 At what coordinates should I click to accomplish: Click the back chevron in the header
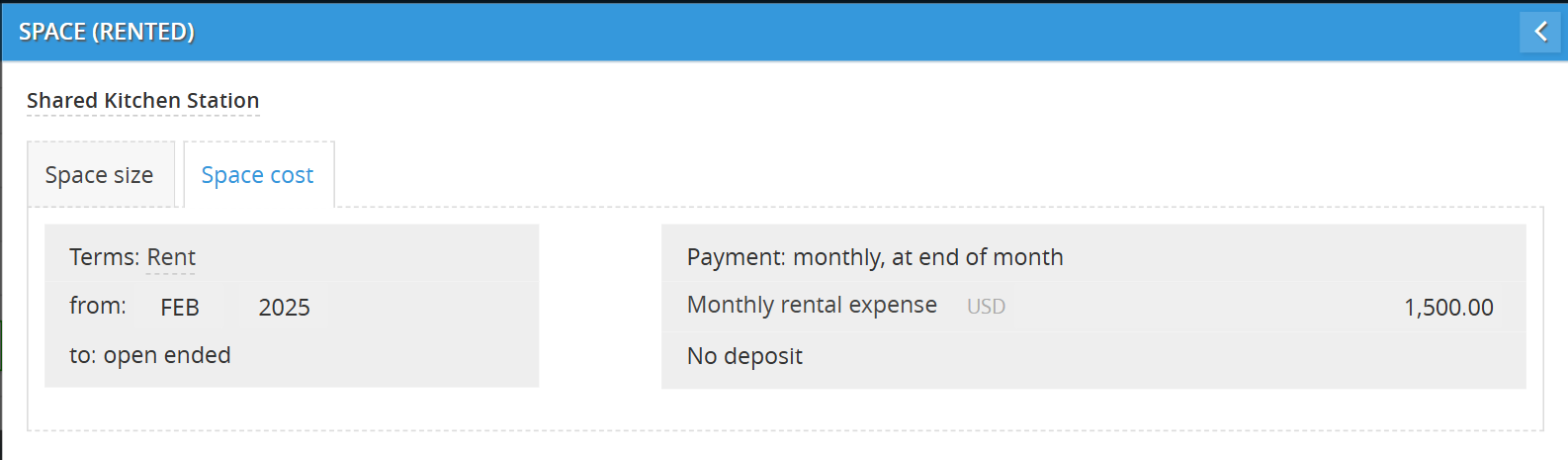tap(1539, 32)
